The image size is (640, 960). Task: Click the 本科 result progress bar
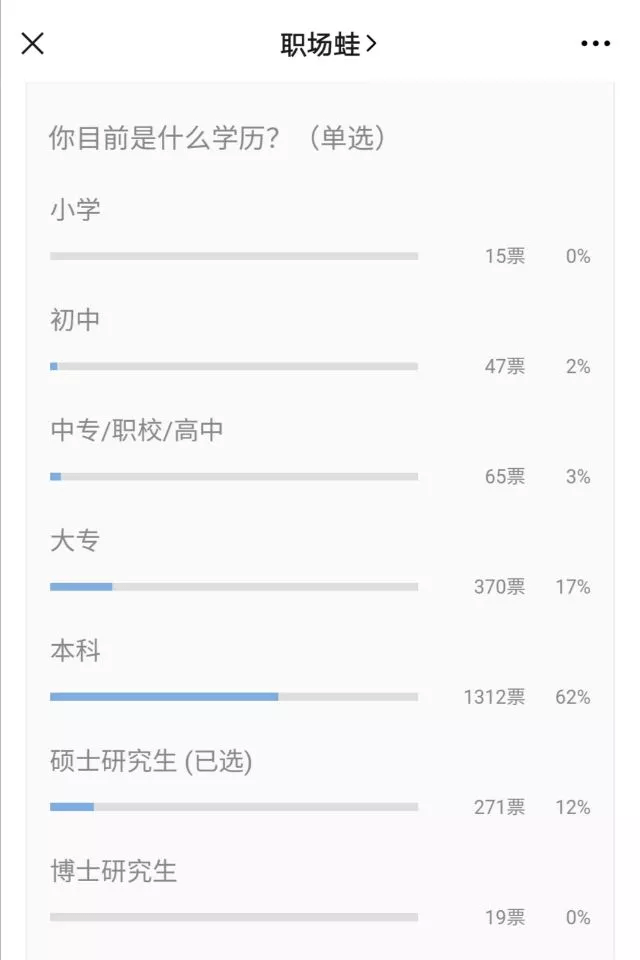click(233, 696)
